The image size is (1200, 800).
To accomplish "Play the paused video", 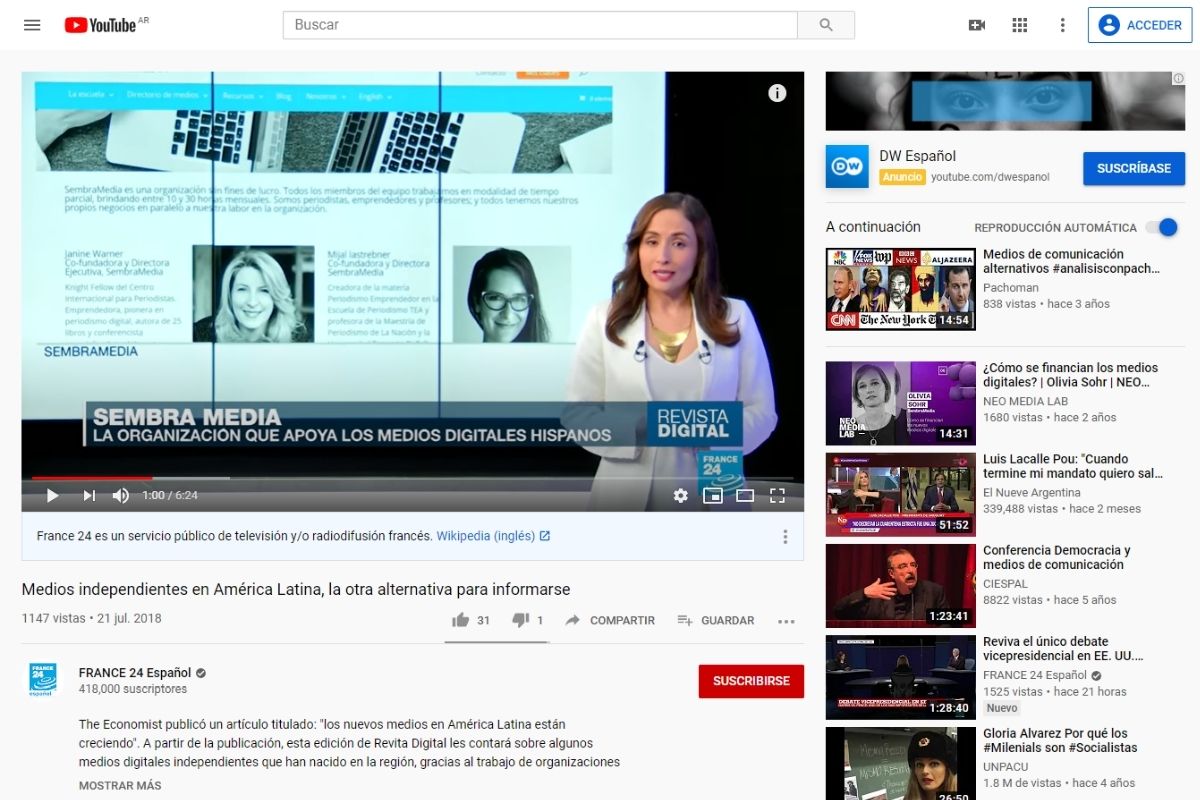I will pos(53,495).
